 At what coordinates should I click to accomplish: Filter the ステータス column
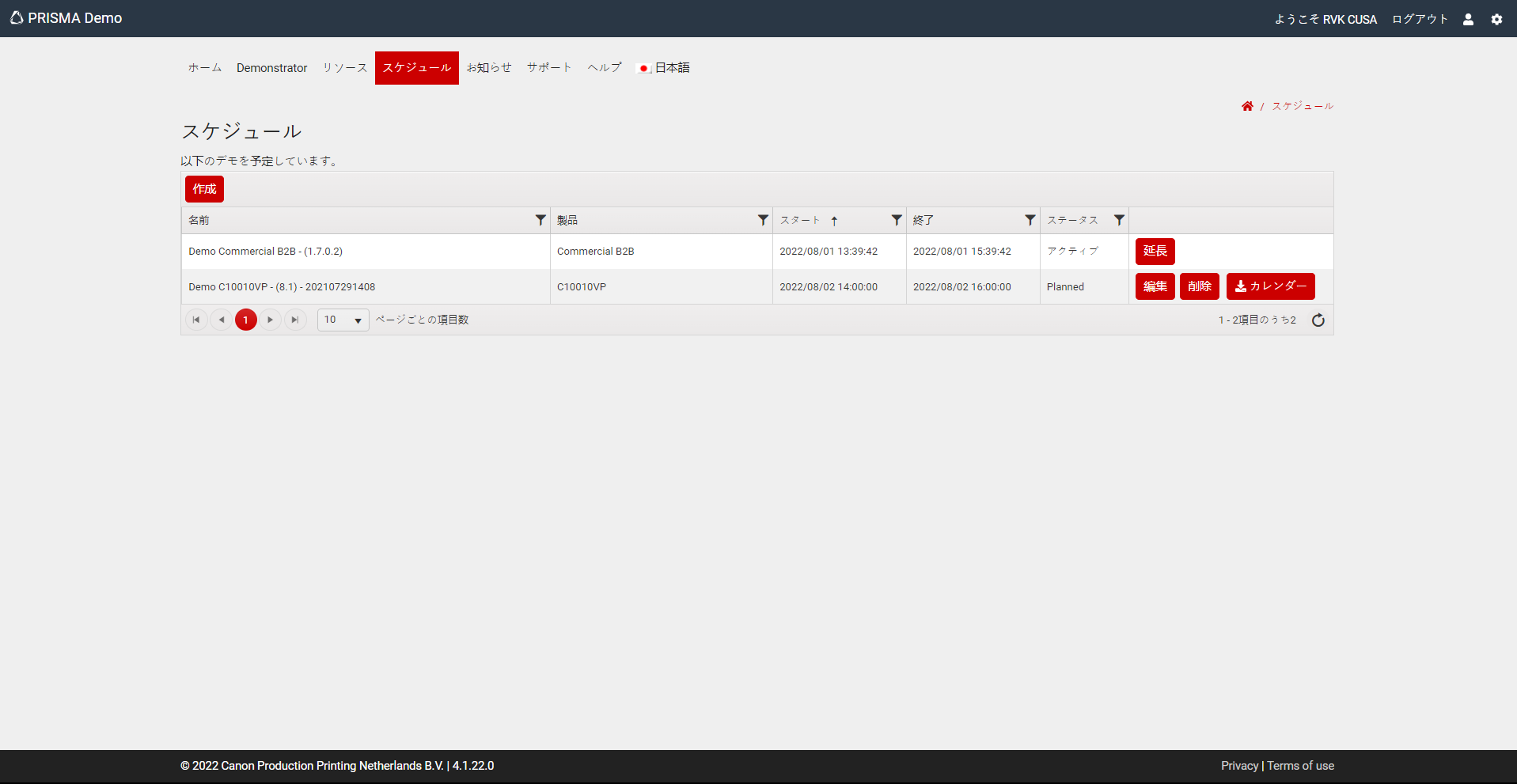(1119, 220)
